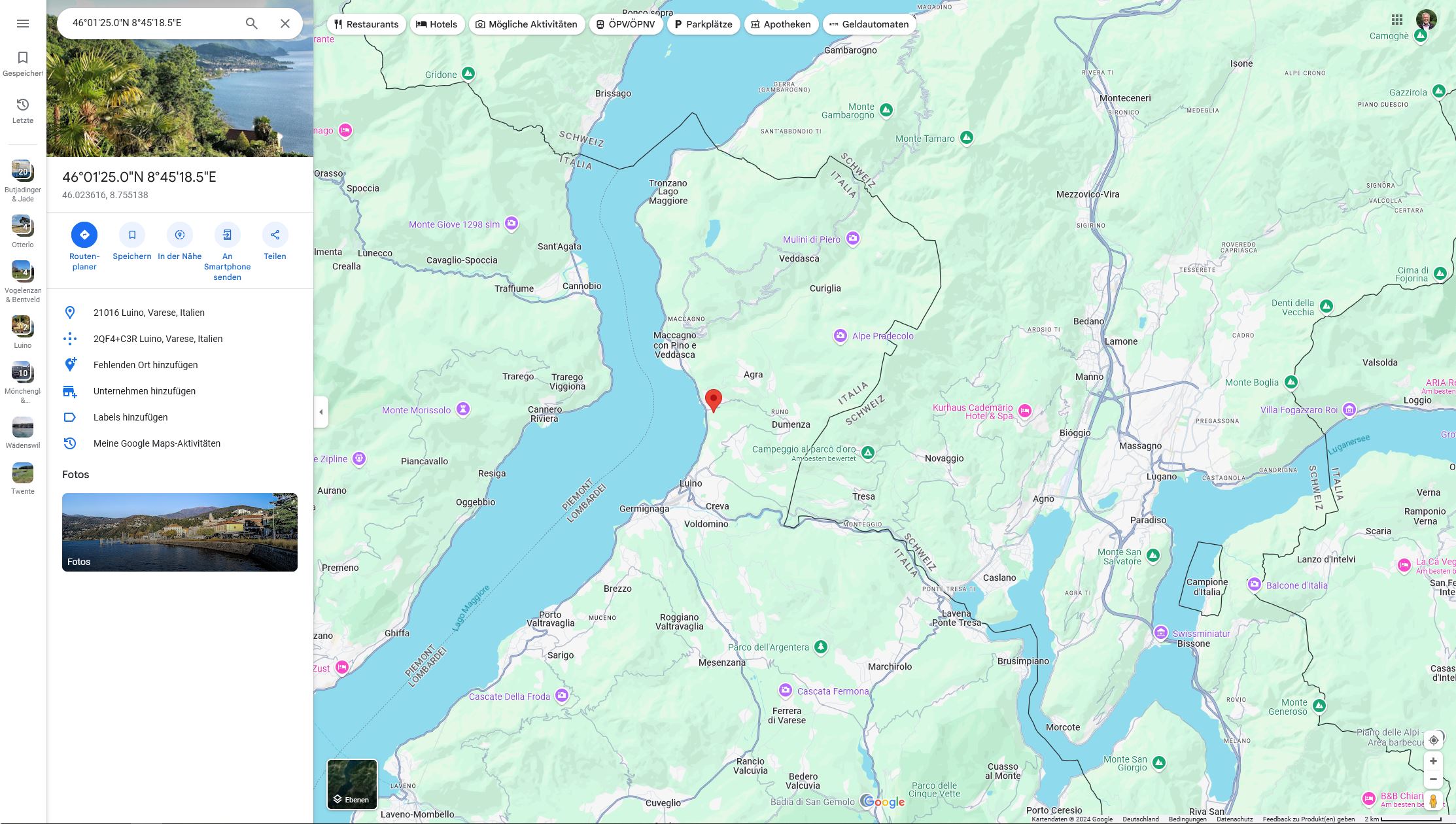This screenshot has height=824, width=1456.
Task: Select the Geldautomaten filter chip
Action: [869, 24]
